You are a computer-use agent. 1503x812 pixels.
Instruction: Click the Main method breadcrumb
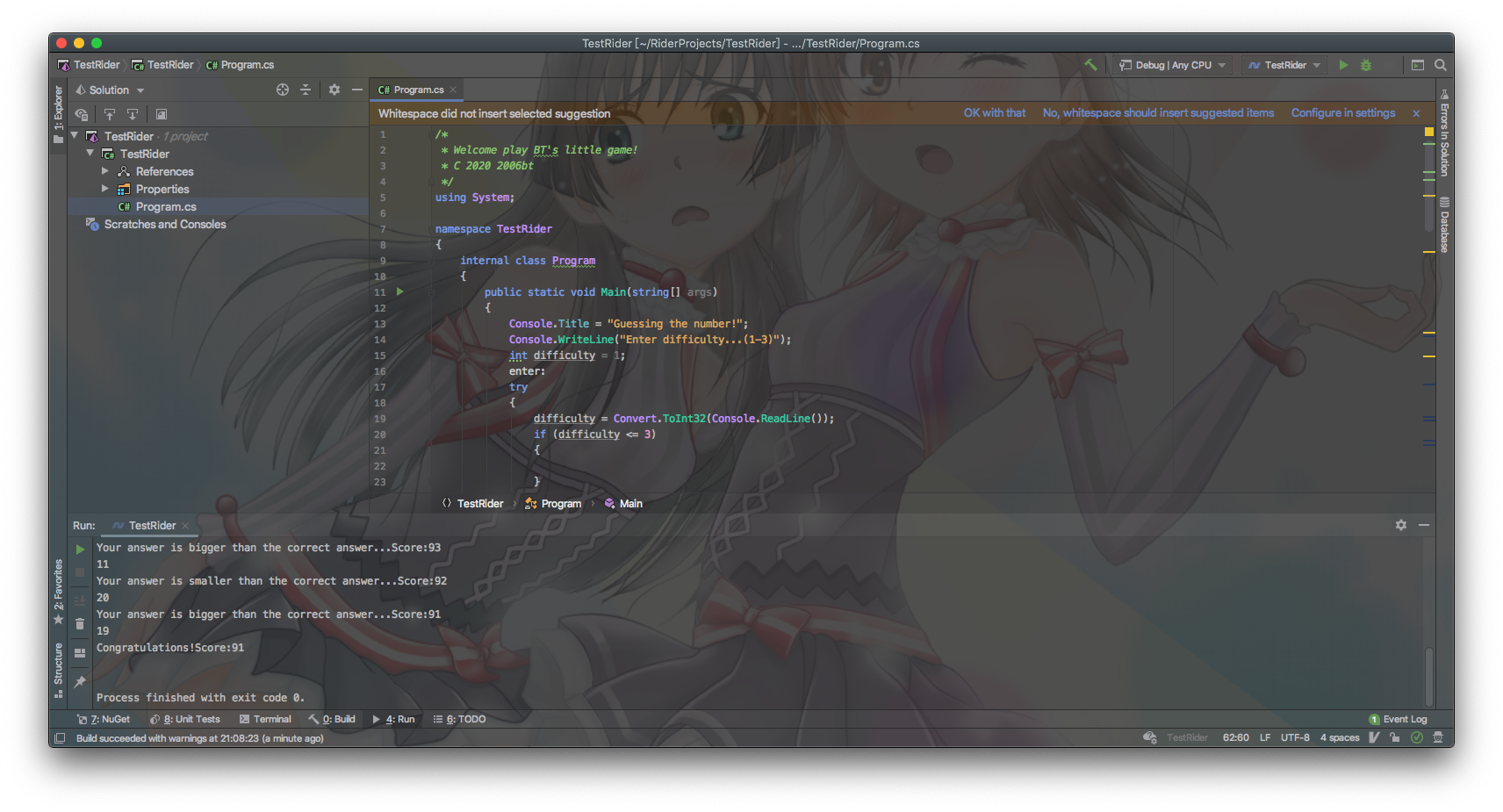click(623, 503)
